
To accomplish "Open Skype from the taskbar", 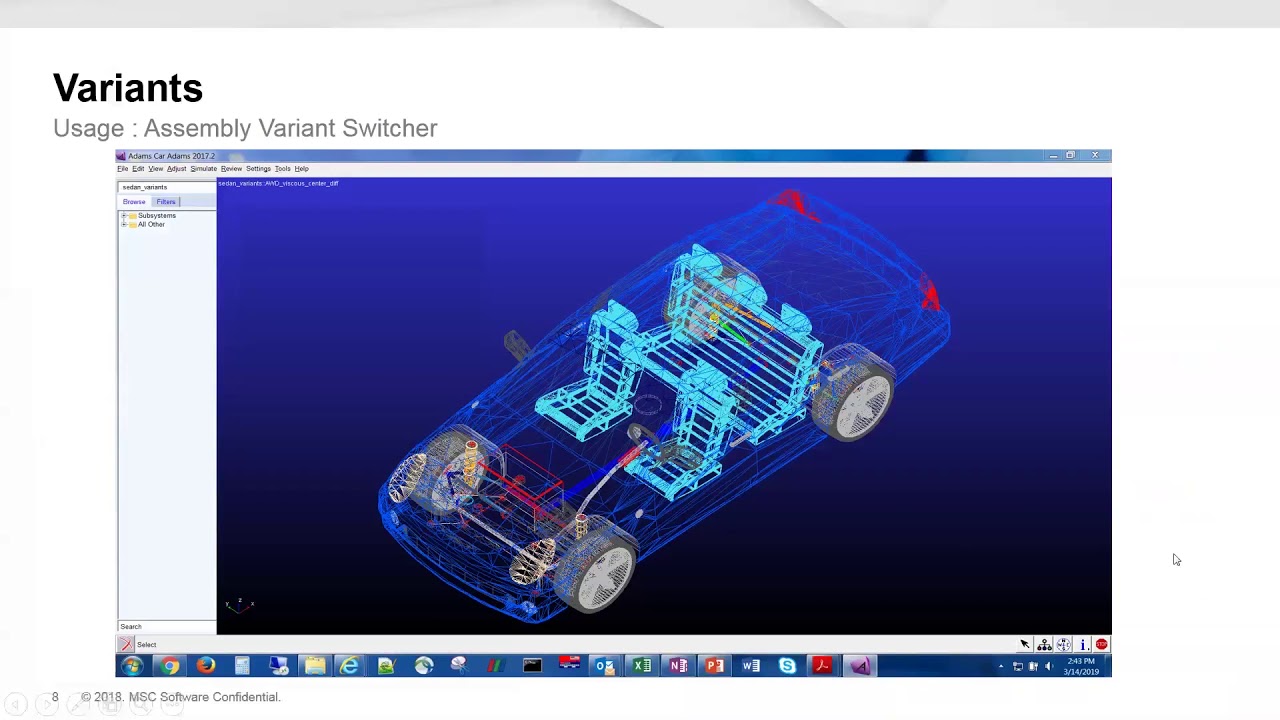I will [x=787, y=666].
